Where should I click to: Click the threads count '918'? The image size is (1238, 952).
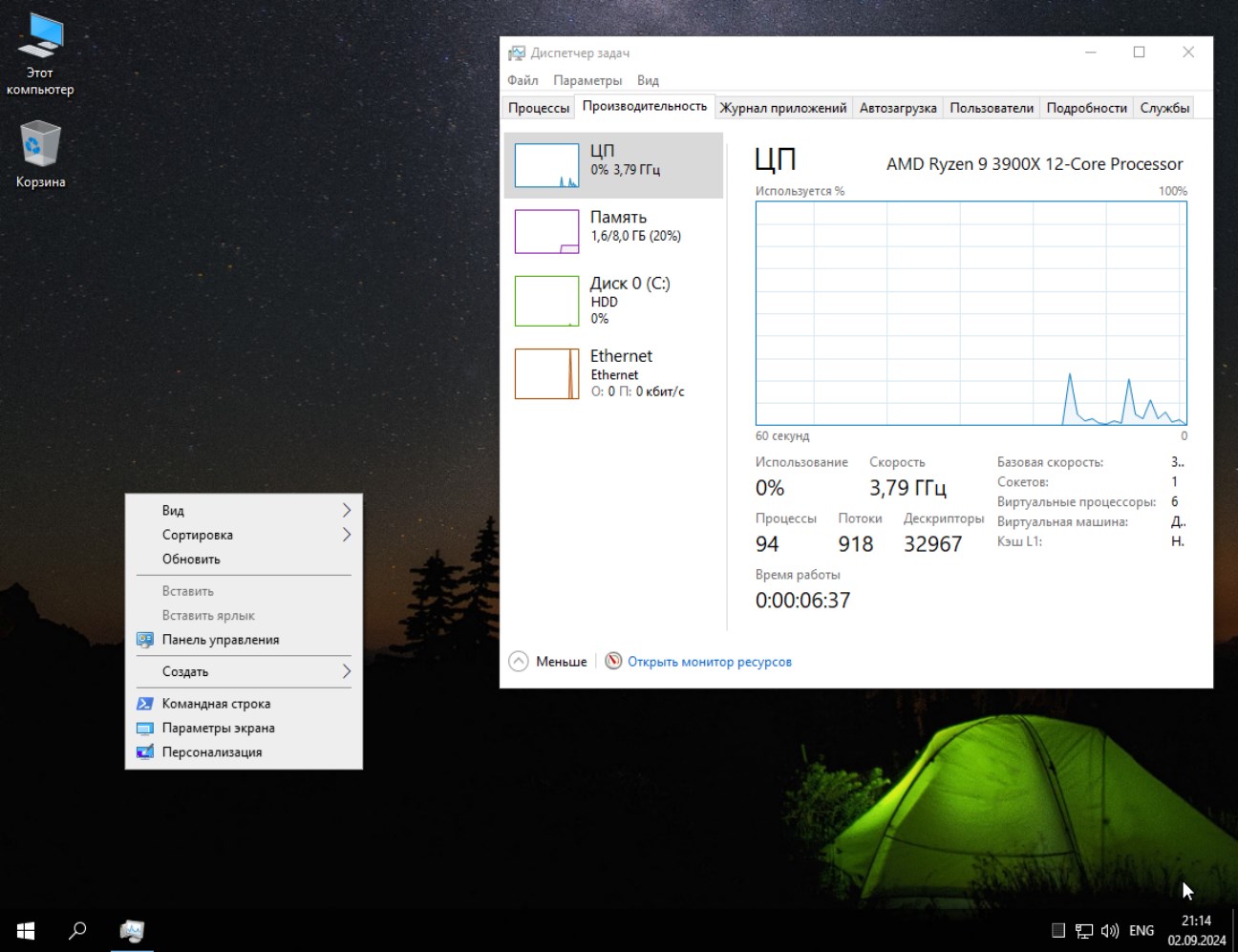click(x=856, y=544)
